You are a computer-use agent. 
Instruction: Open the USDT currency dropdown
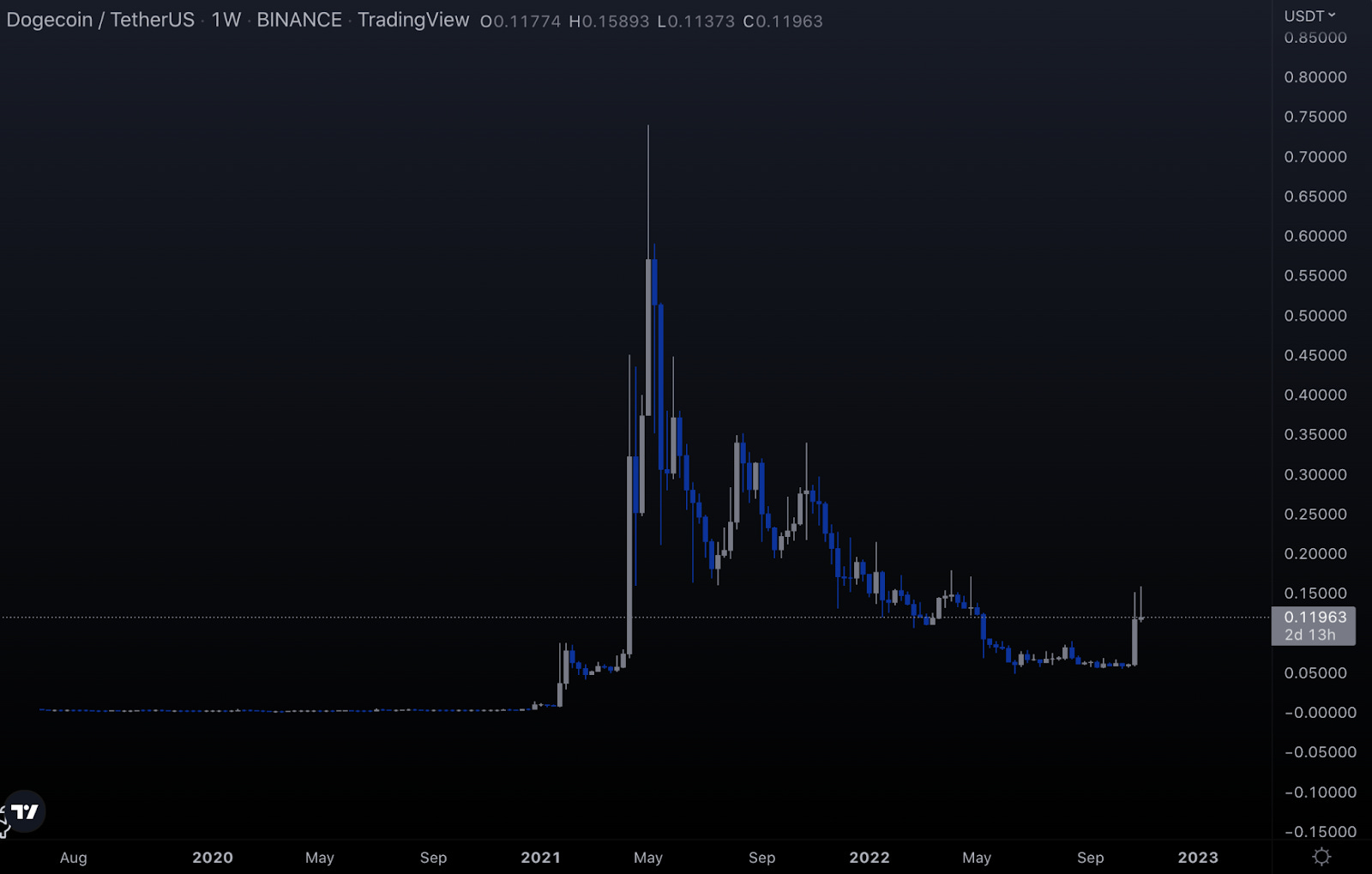[1309, 15]
